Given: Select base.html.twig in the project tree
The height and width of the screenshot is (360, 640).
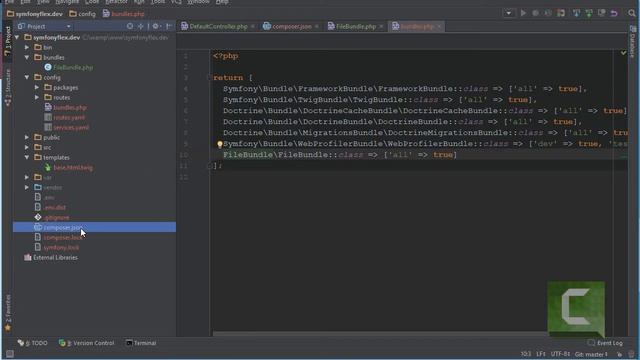Looking at the screenshot, I should [x=69, y=167].
